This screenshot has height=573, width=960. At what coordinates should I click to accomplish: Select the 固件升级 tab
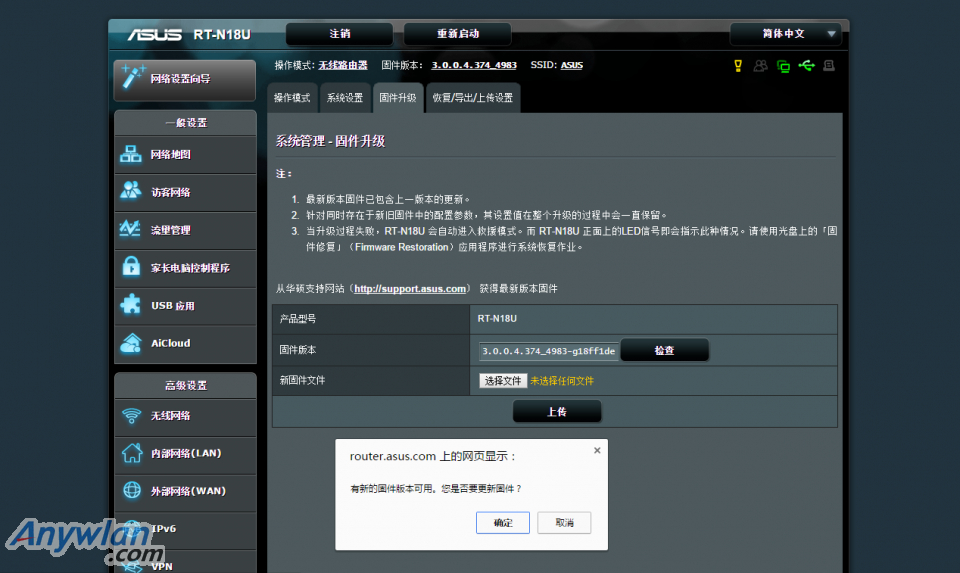(x=398, y=98)
